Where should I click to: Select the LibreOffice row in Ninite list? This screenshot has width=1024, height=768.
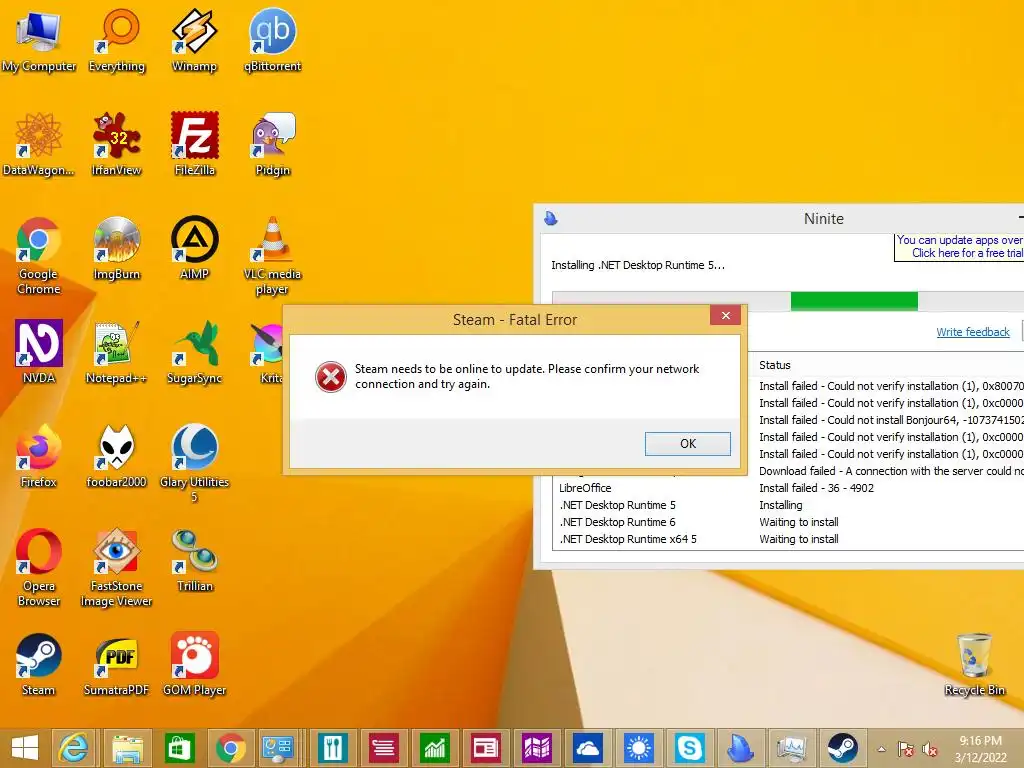point(788,488)
